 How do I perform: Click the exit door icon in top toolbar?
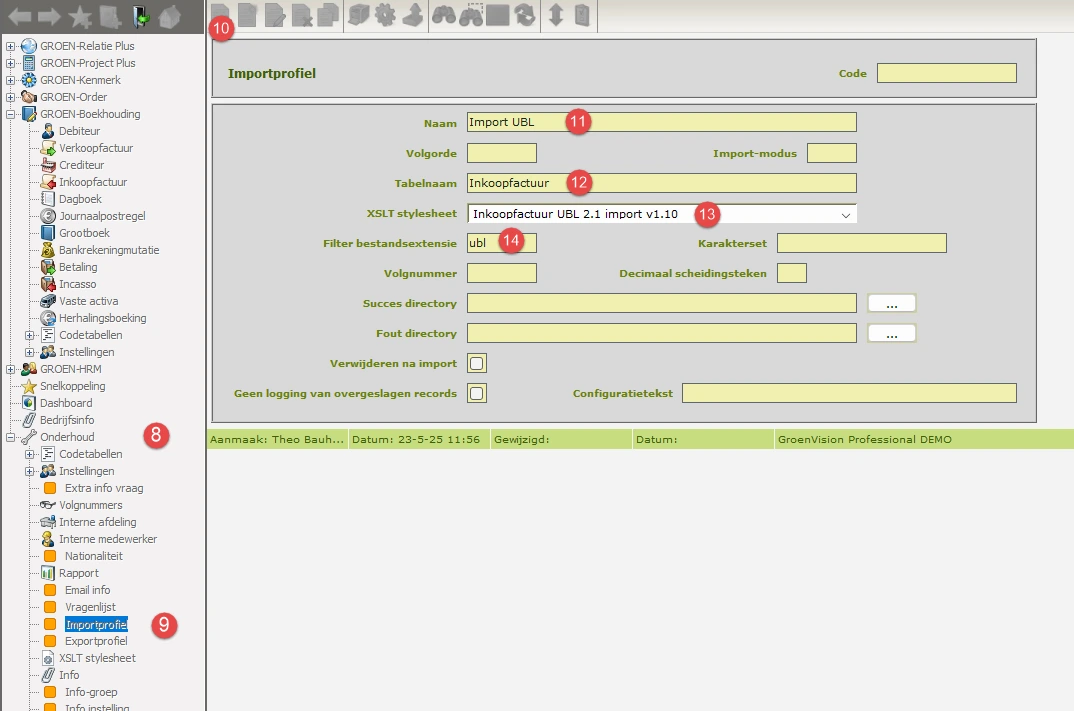(x=140, y=17)
